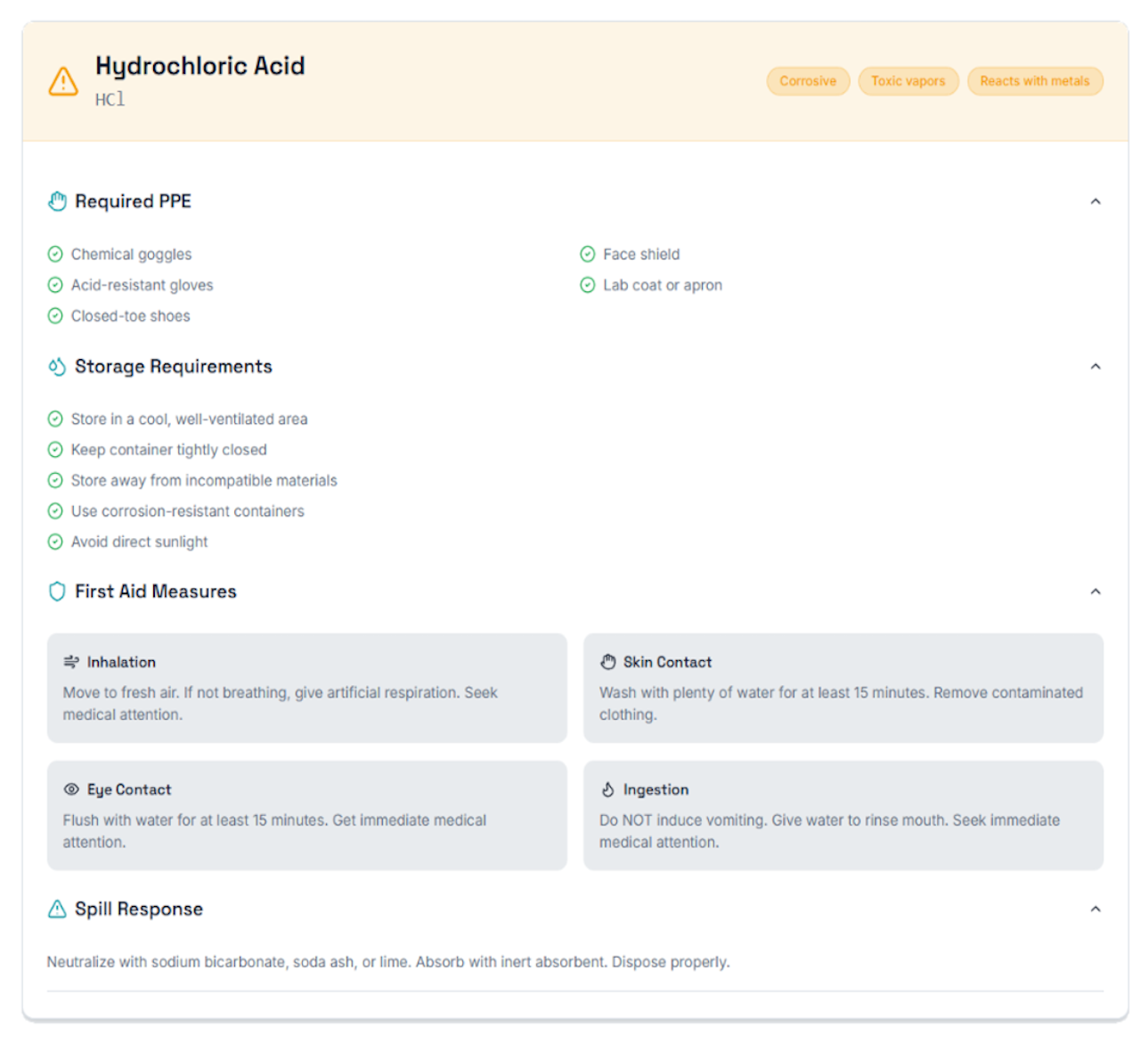Image resolution: width=1148 pixels, height=1044 pixels.
Task: Click the Avoid direct sunlight text
Action: tap(140, 542)
